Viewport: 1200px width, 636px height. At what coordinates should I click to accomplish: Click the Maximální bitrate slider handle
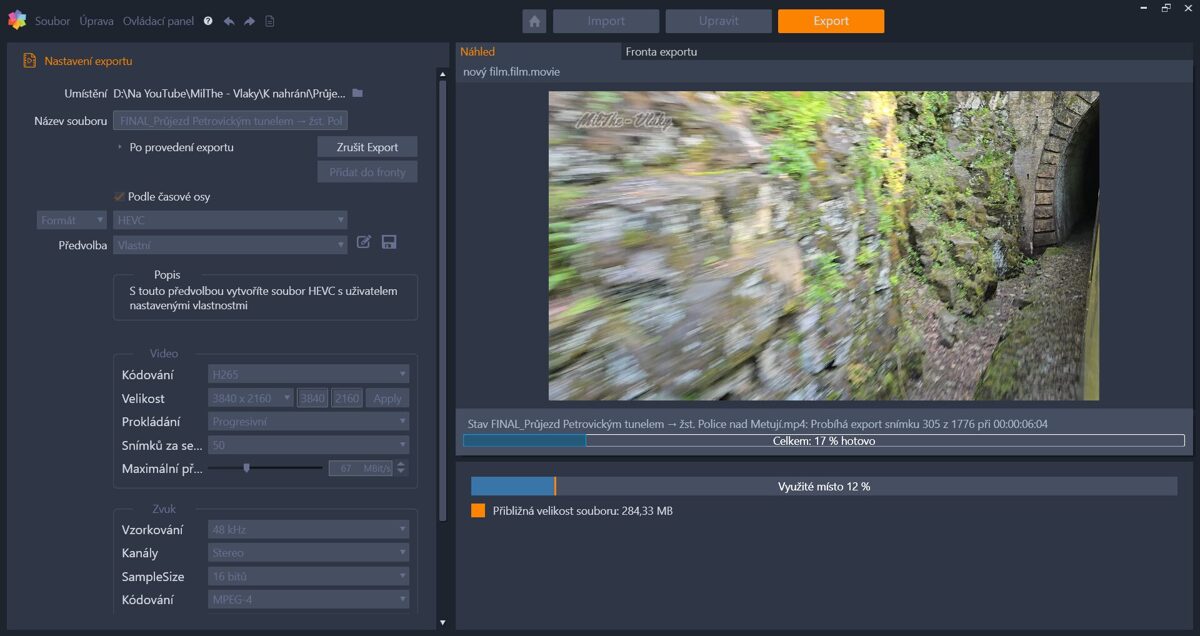click(x=247, y=467)
